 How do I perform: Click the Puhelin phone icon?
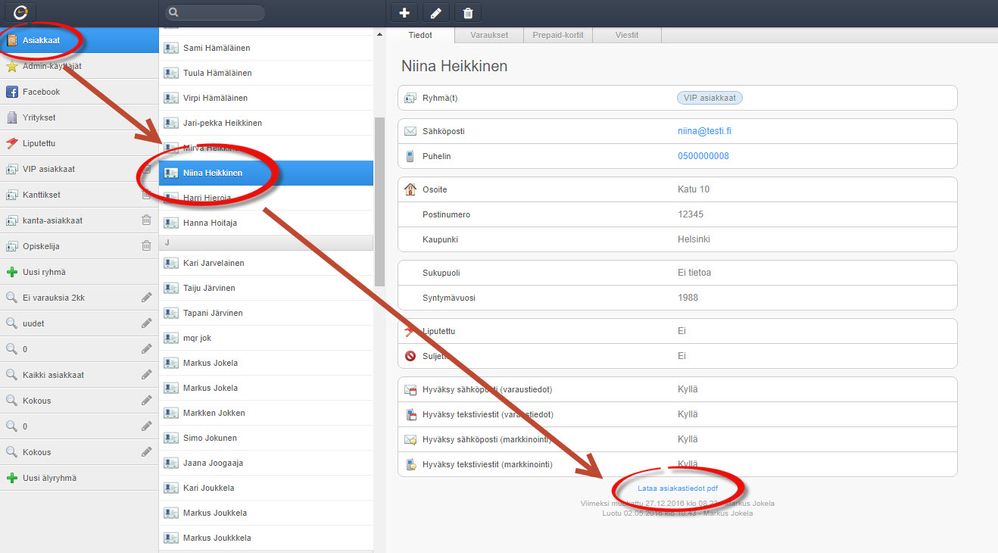[x=411, y=156]
